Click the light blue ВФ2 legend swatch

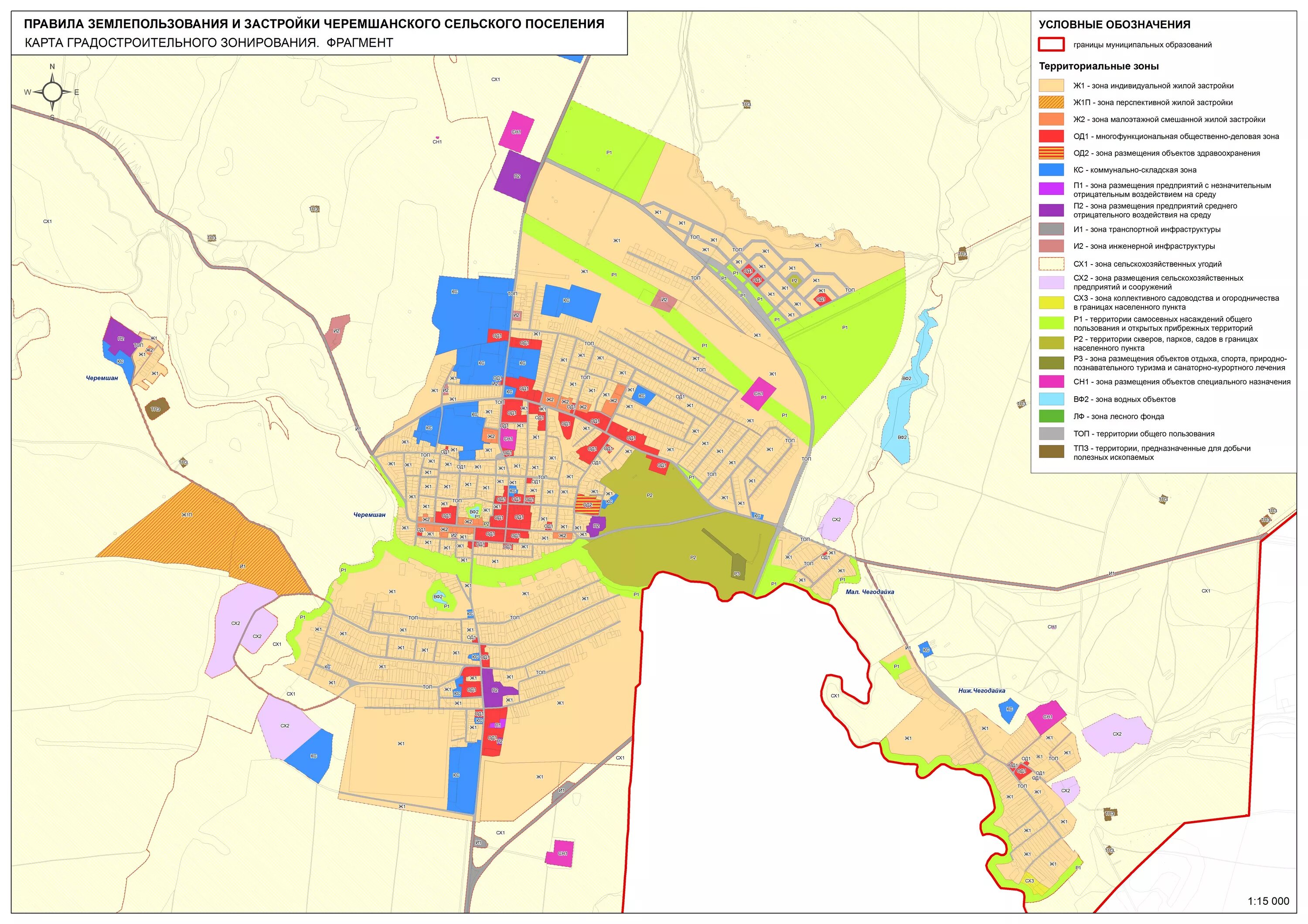(x=1051, y=399)
